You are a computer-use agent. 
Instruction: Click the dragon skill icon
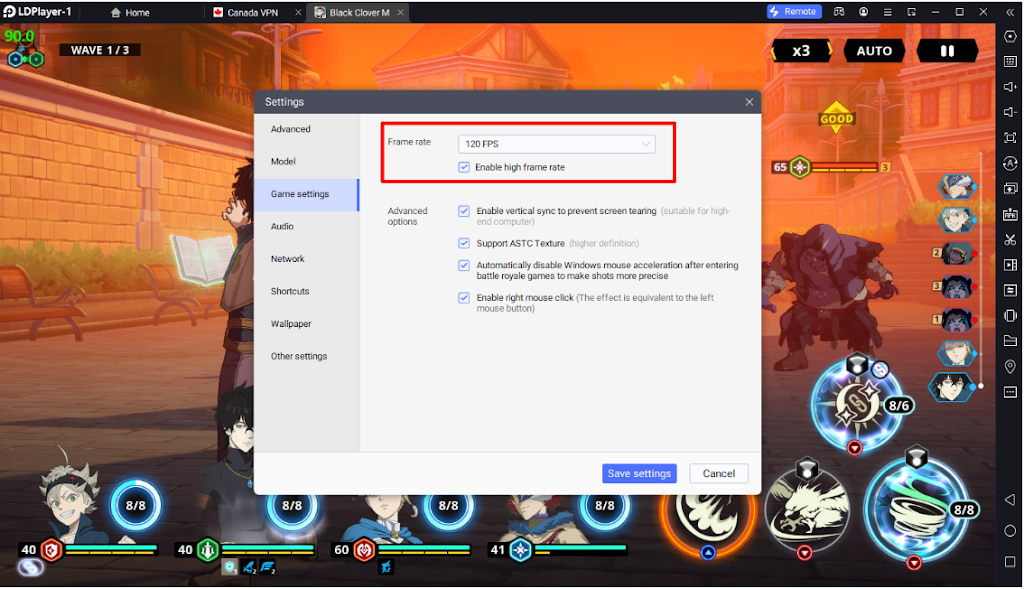click(x=807, y=509)
